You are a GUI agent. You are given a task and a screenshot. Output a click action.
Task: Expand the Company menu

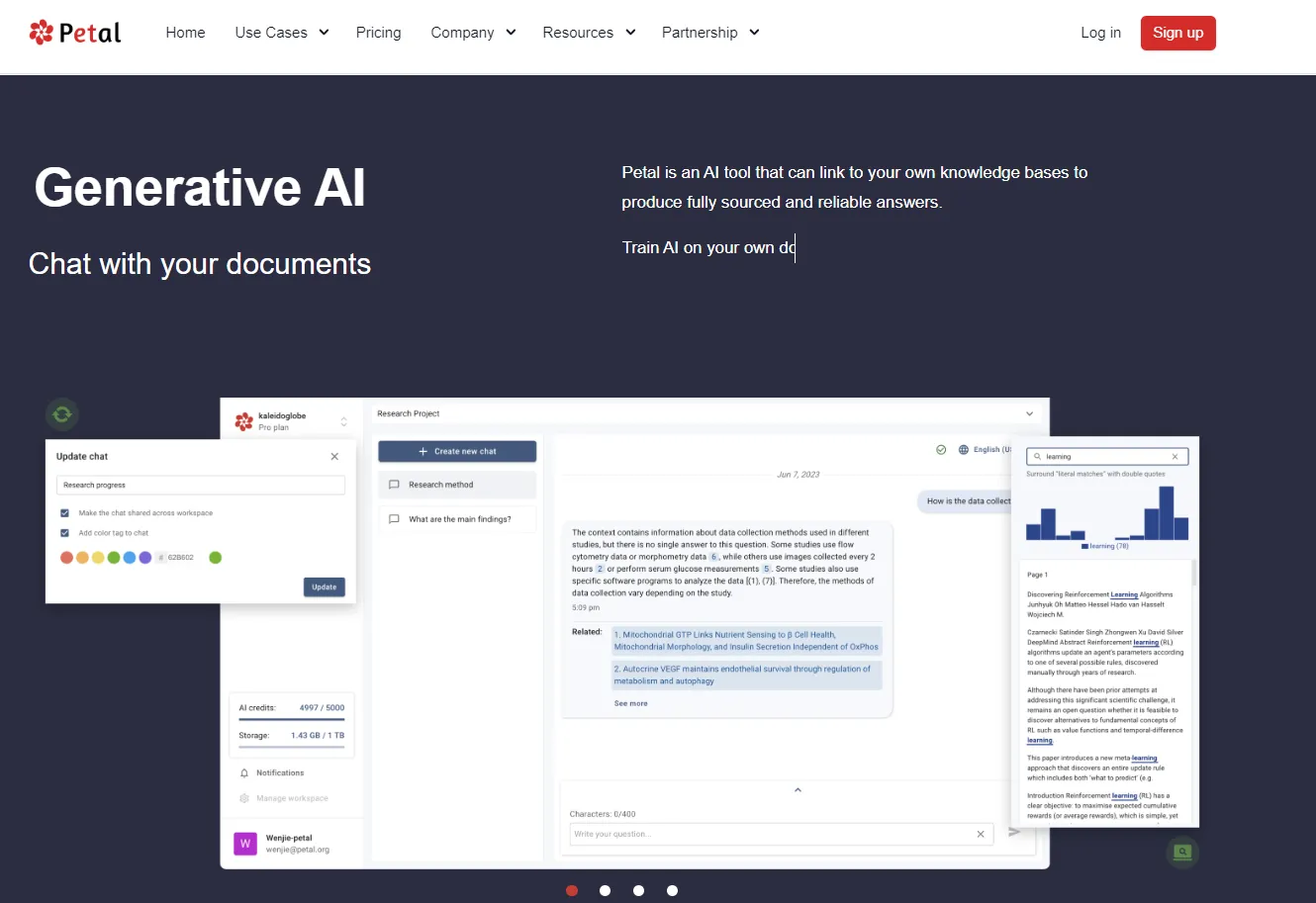tap(473, 33)
